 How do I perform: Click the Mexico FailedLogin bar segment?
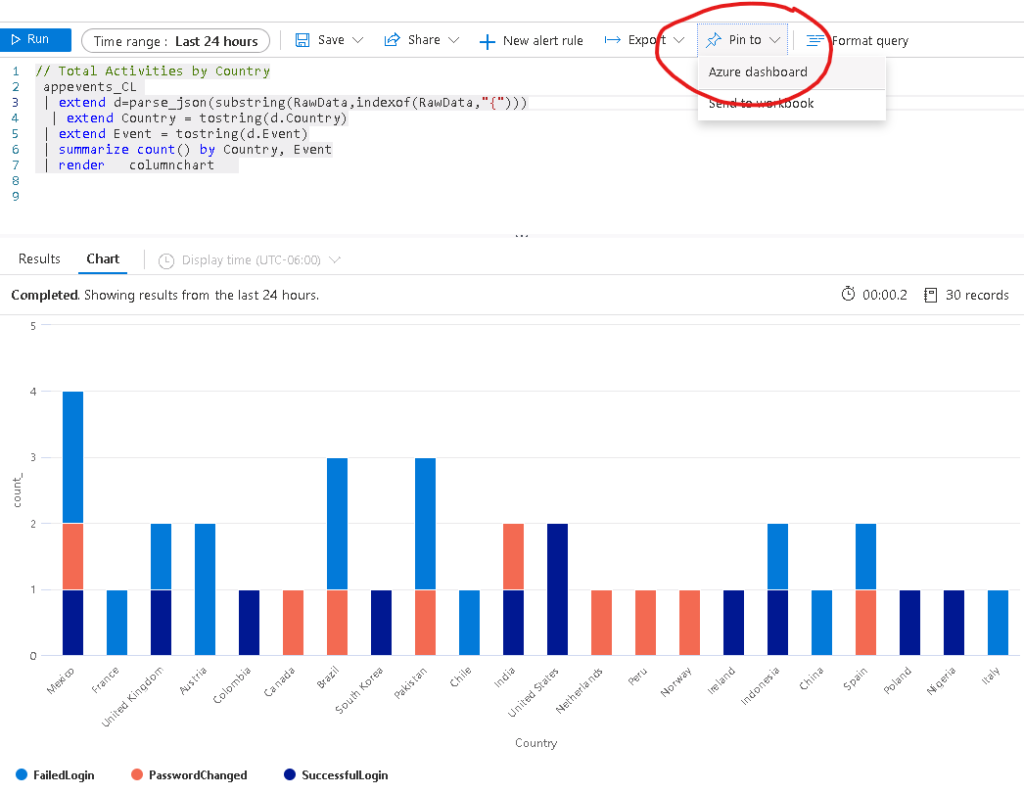pyautogui.click(x=73, y=457)
